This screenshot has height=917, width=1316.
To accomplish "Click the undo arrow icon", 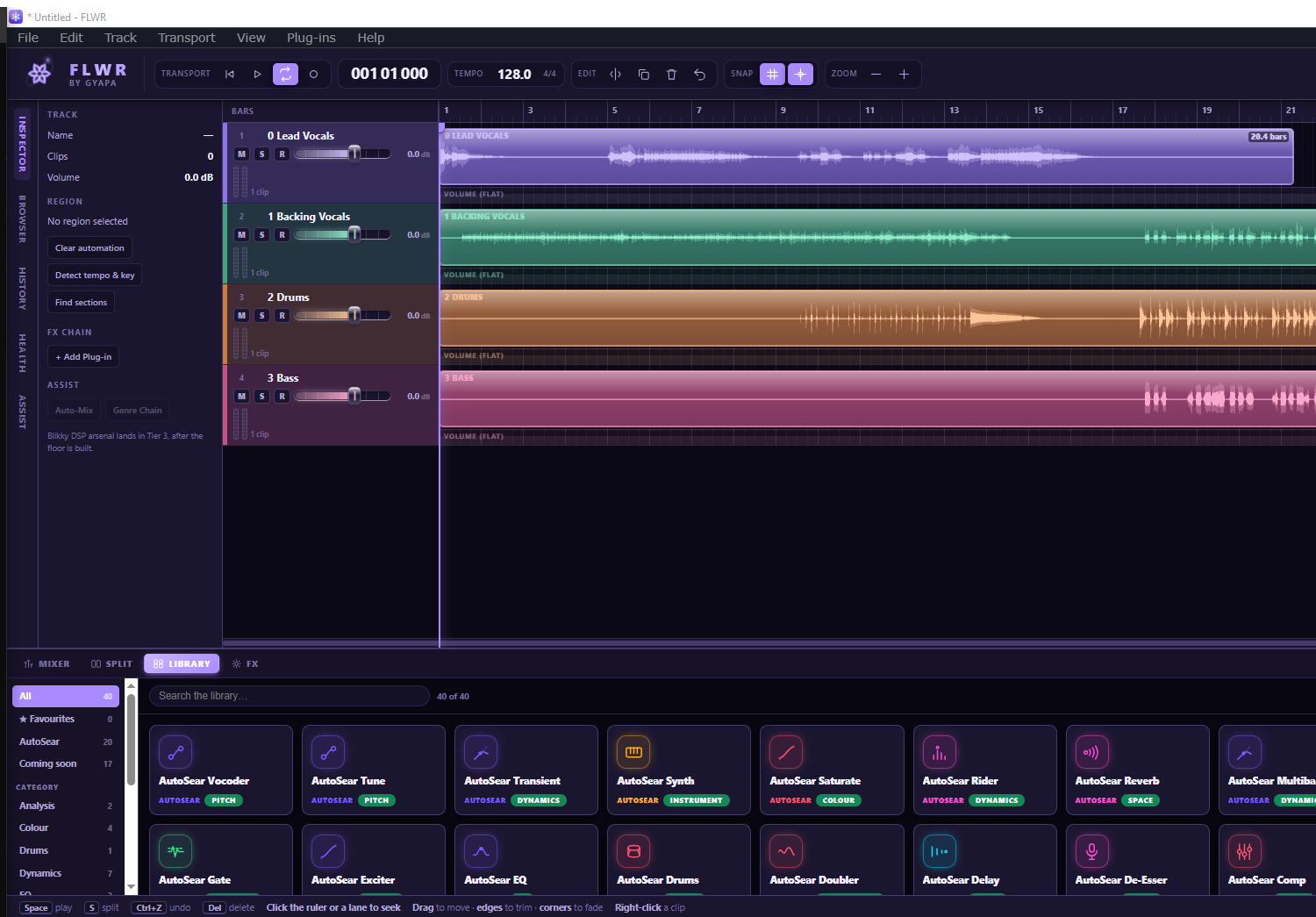I will point(700,75).
